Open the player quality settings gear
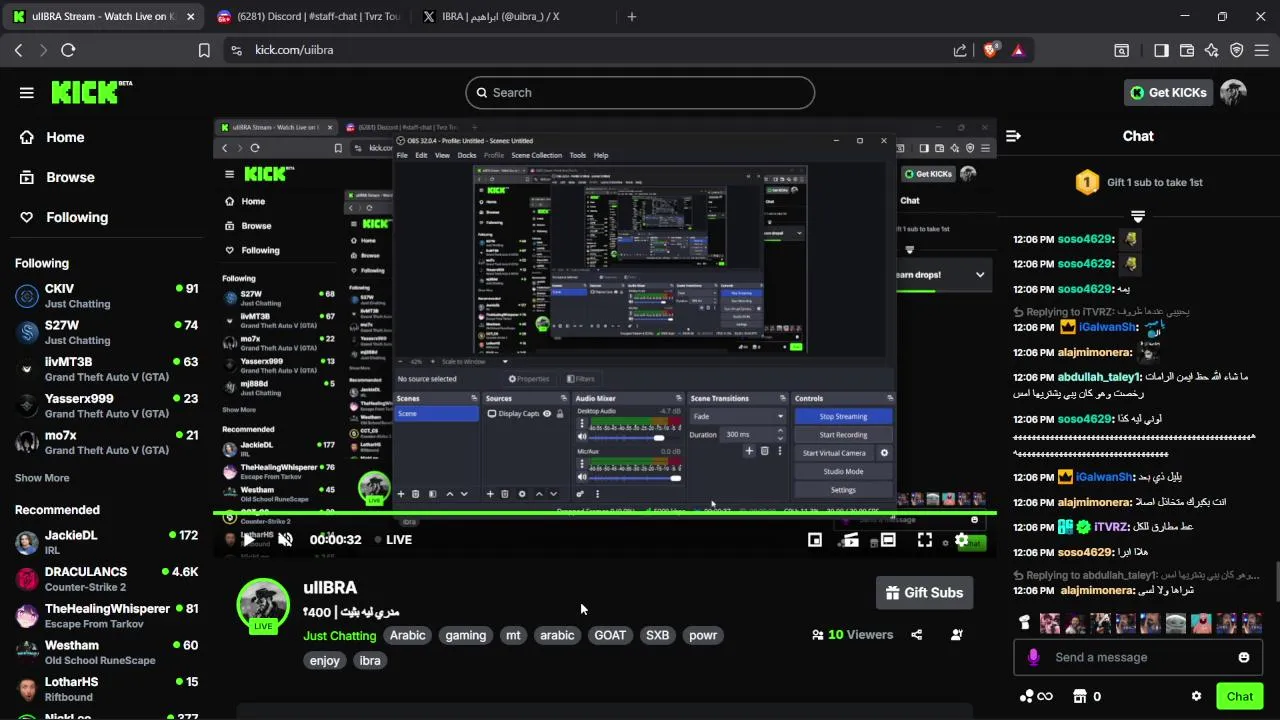This screenshot has height=720, width=1280. 962,540
